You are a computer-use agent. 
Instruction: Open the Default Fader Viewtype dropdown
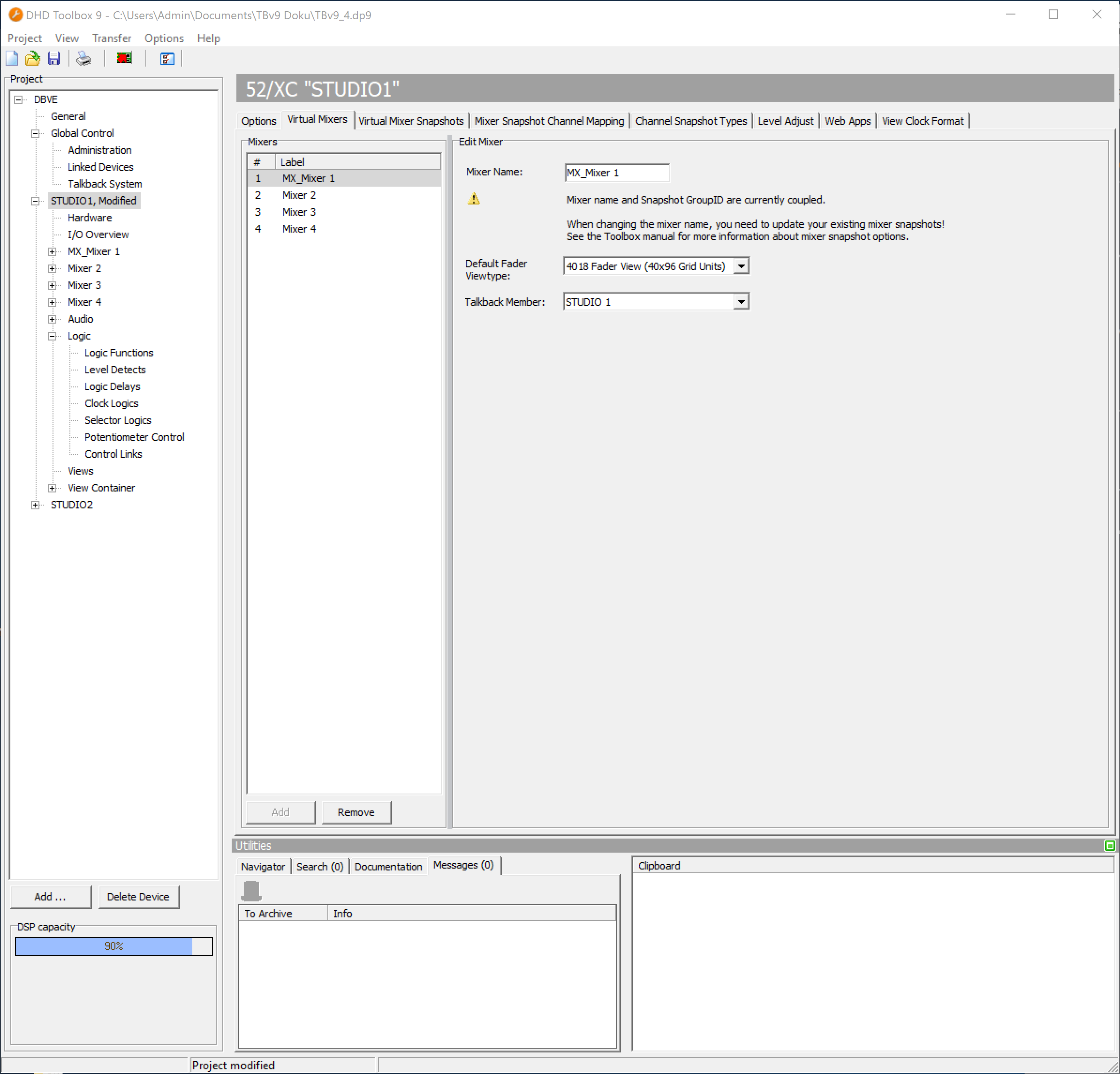[x=741, y=266]
